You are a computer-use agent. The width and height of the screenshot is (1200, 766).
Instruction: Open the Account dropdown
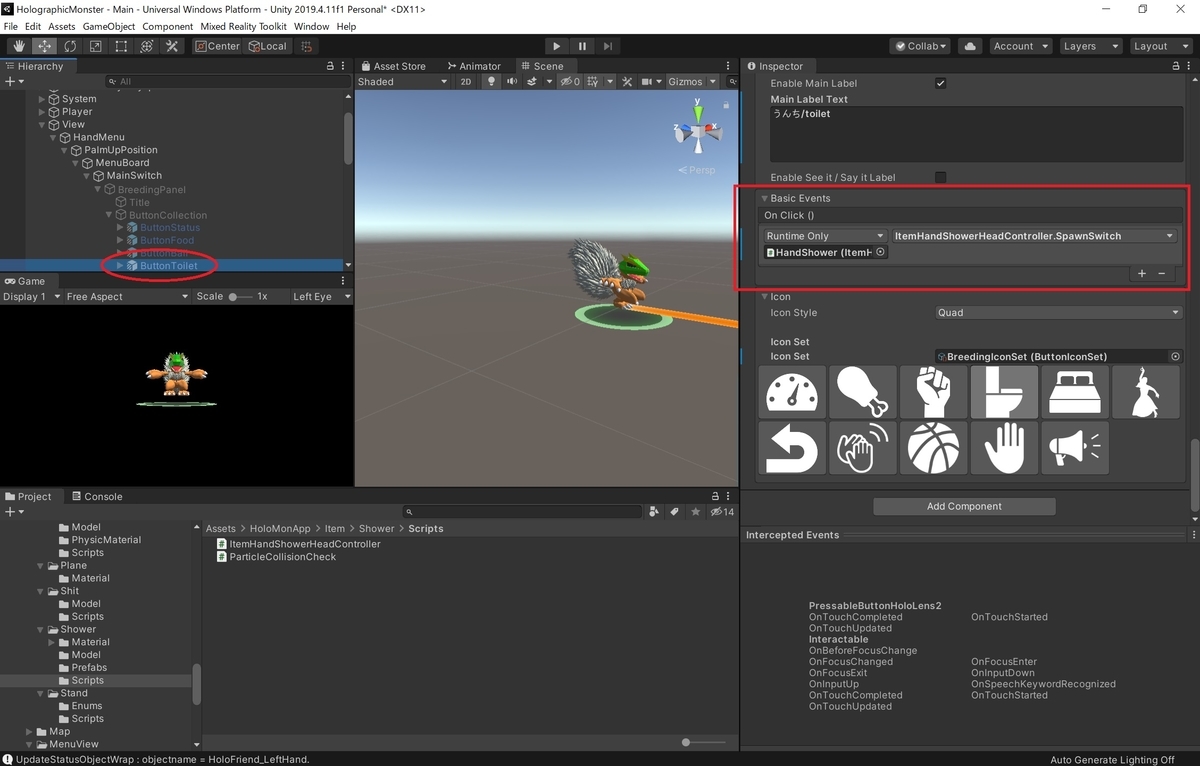coord(1020,46)
